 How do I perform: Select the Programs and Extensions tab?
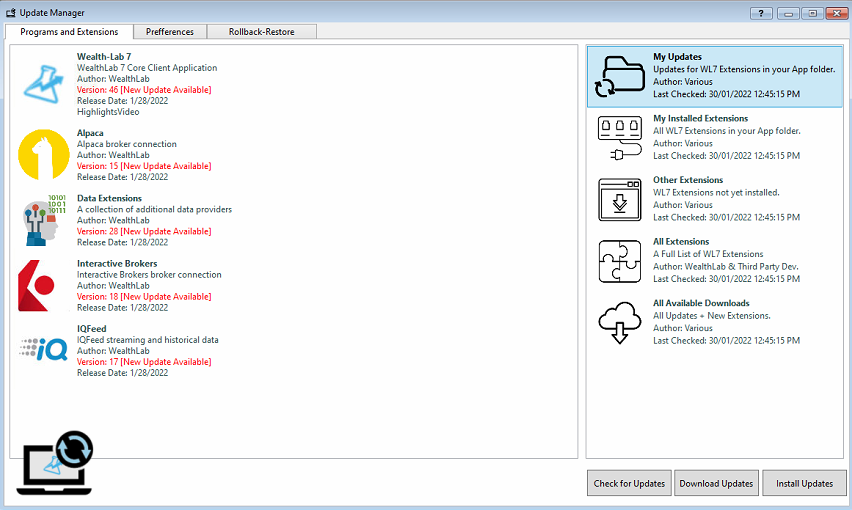pyautogui.click(x=69, y=32)
